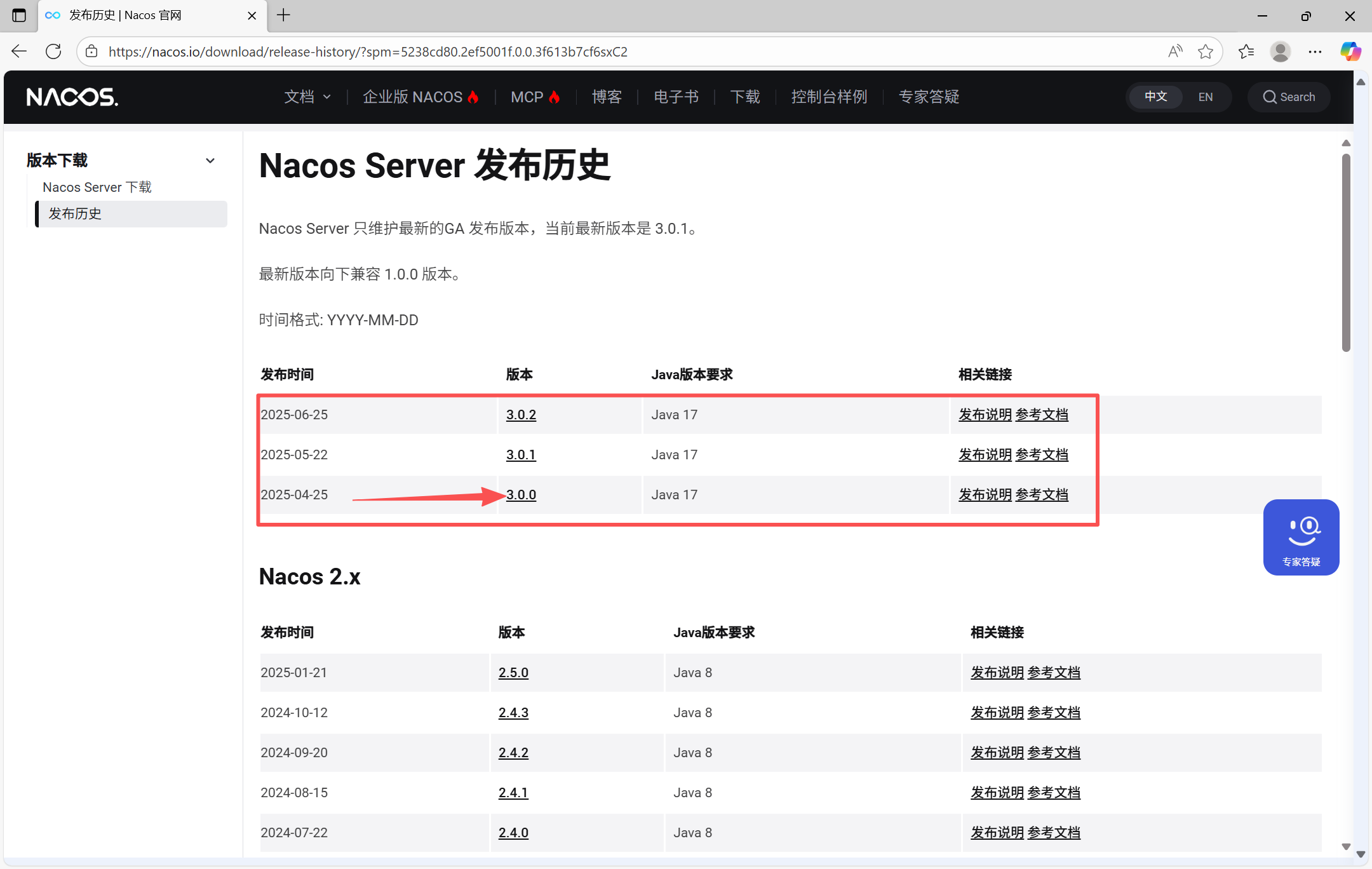The image size is (1372, 869).
Task: Open 参考文档 for version 3.0.0
Action: click(1042, 495)
